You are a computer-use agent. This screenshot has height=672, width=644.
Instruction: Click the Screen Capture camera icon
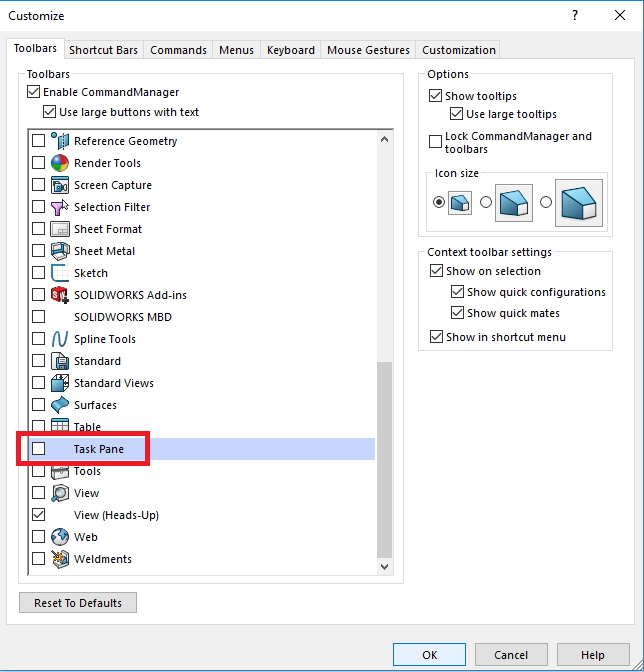pyautogui.click(x=59, y=185)
